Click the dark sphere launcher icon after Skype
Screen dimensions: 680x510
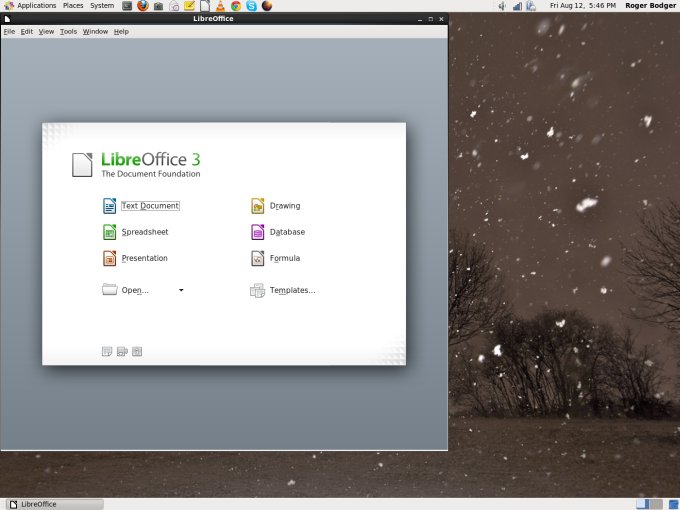click(x=267, y=6)
